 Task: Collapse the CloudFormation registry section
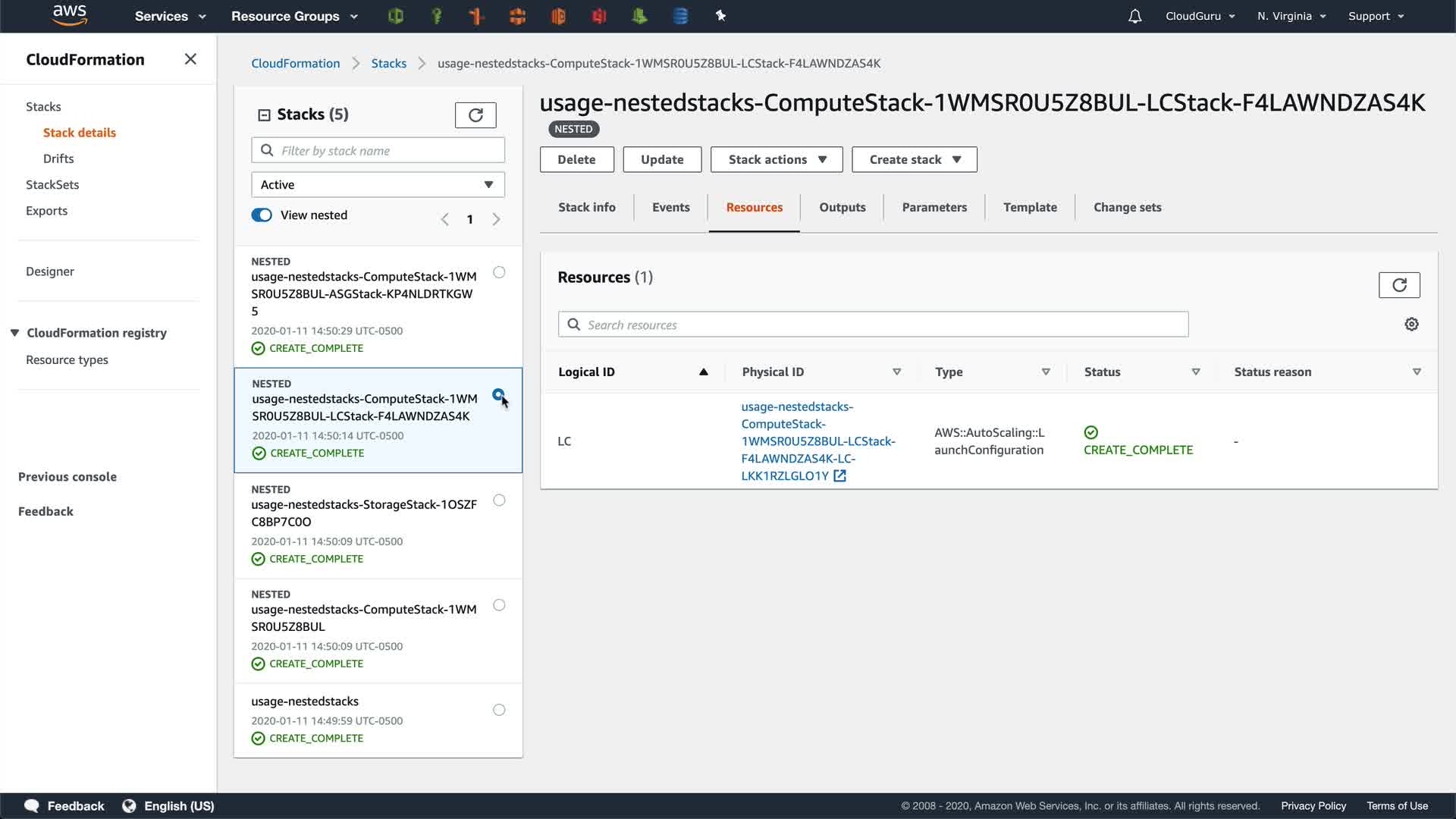(14, 333)
